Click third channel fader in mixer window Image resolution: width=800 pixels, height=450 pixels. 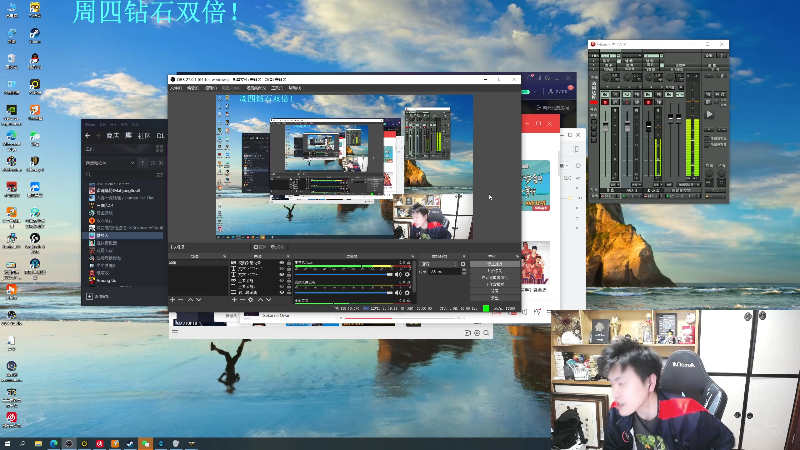tap(648, 127)
